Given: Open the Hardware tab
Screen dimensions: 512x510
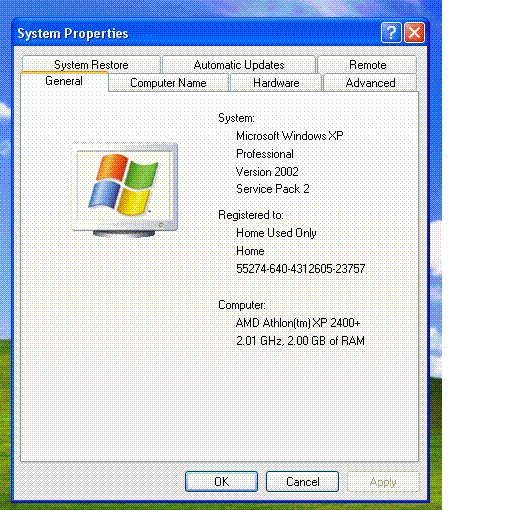Looking at the screenshot, I should (276, 83).
